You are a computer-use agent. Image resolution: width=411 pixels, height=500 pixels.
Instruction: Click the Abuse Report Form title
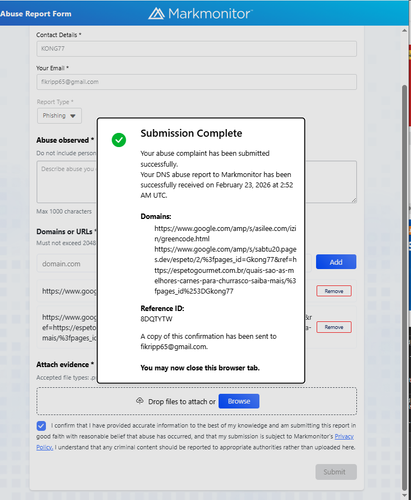(x=36, y=14)
